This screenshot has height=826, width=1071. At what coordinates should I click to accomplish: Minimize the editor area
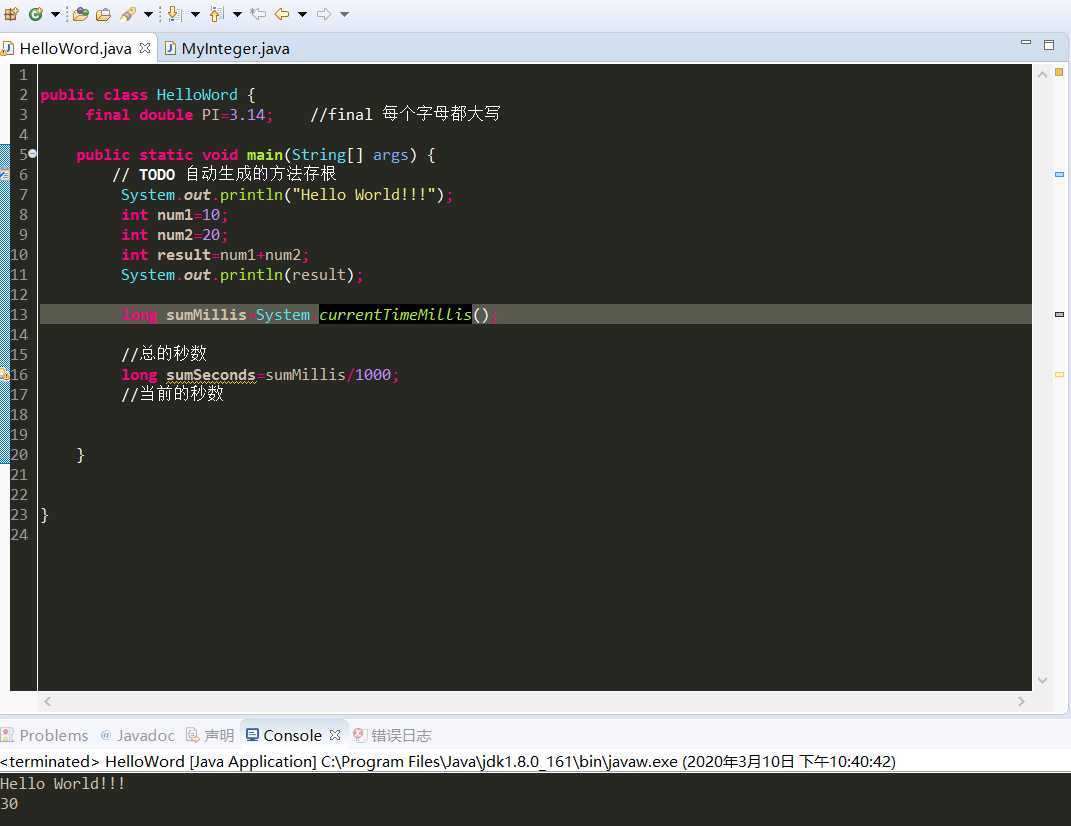(x=1025, y=43)
